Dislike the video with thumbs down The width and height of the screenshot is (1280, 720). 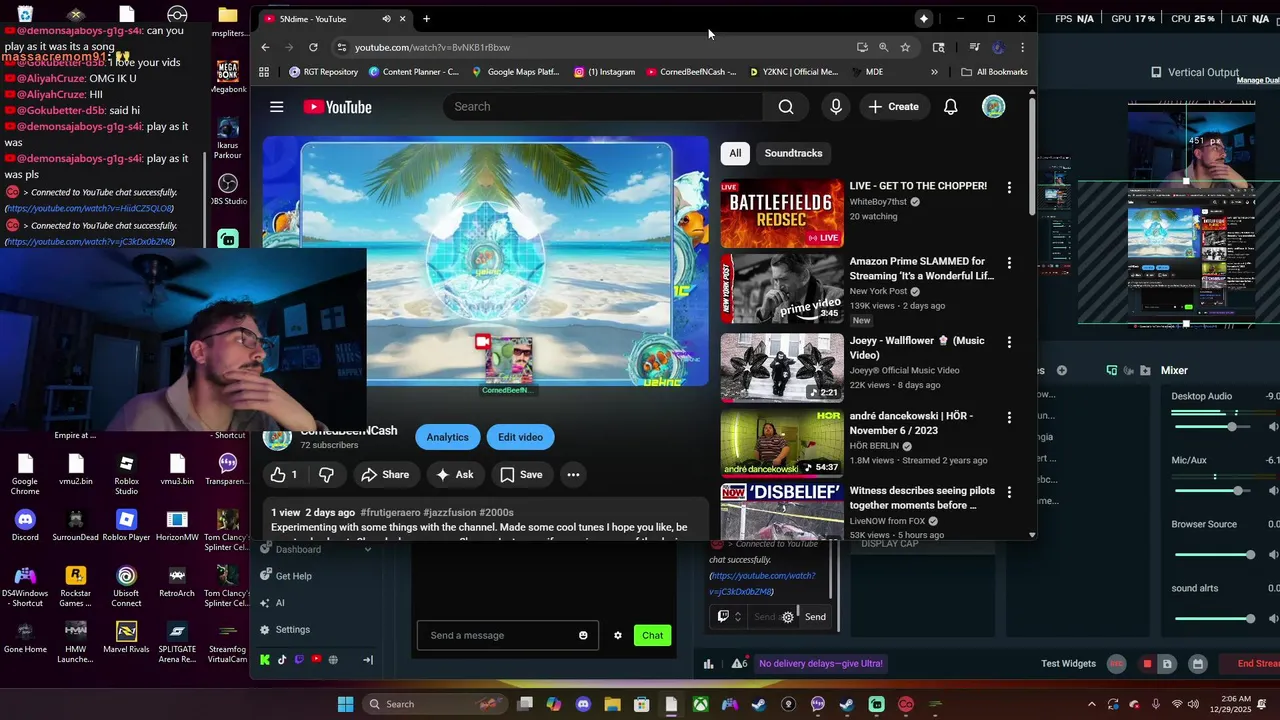pyautogui.click(x=326, y=475)
